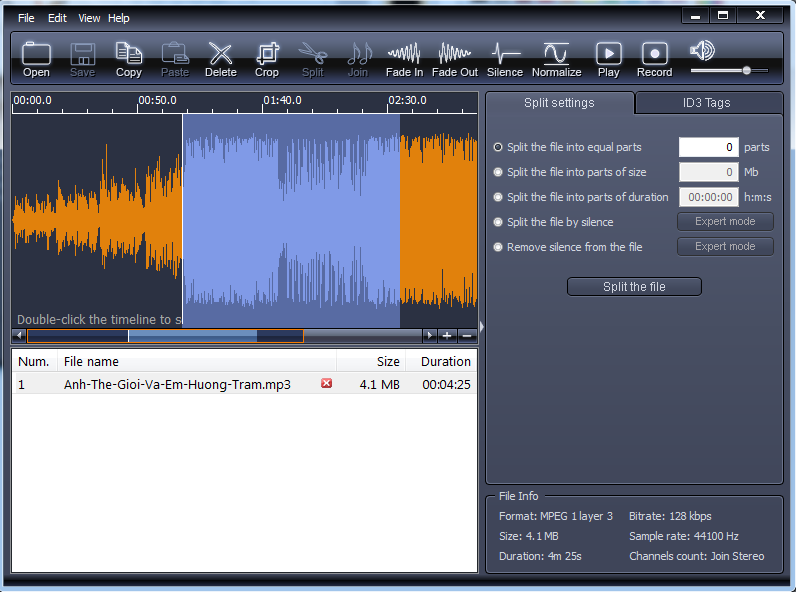Viewport: 796px width, 592px height.
Task: Click the Open folder icon
Action: [36, 59]
